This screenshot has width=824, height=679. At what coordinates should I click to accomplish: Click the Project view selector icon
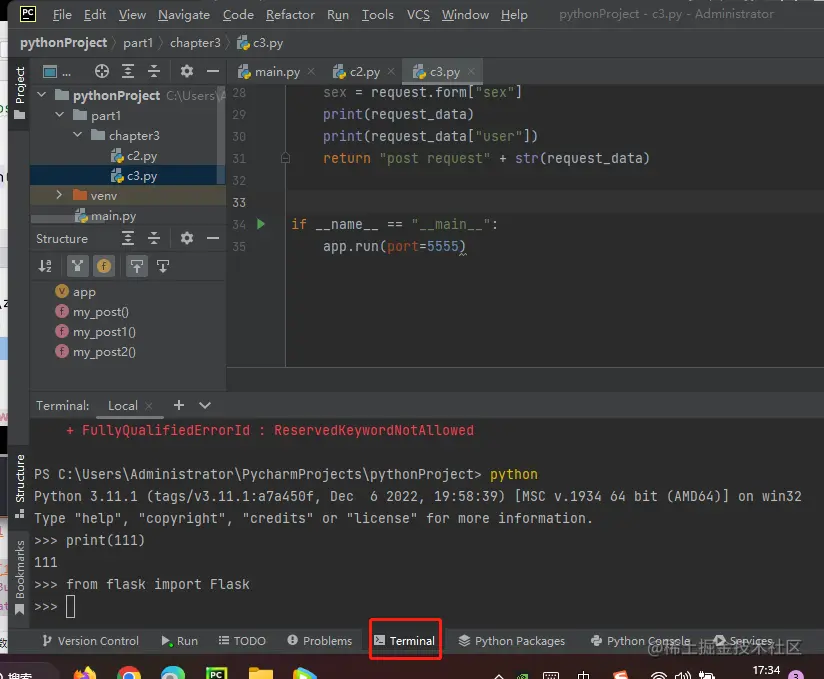point(50,71)
